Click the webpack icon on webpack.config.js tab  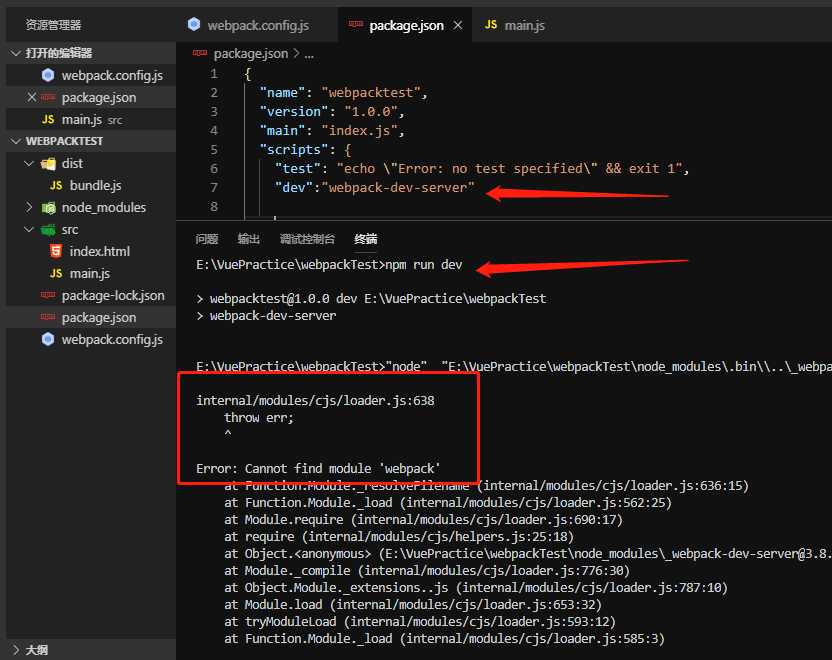(194, 24)
